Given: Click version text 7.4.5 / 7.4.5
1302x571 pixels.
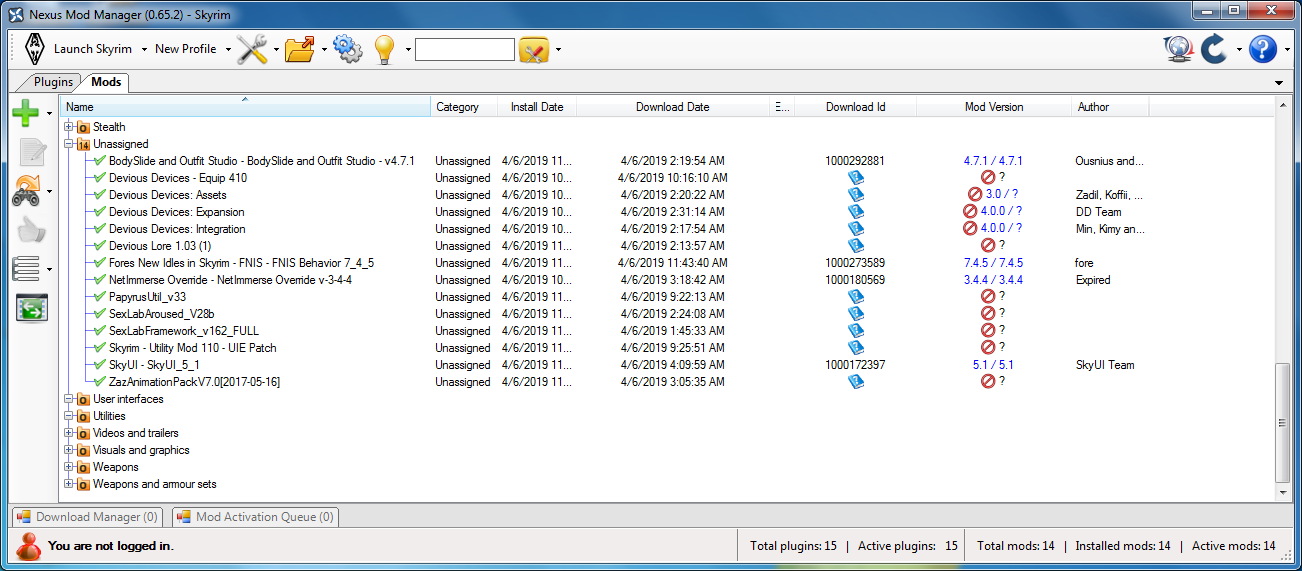Looking at the screenshot, I should click(x=993, y=263).
